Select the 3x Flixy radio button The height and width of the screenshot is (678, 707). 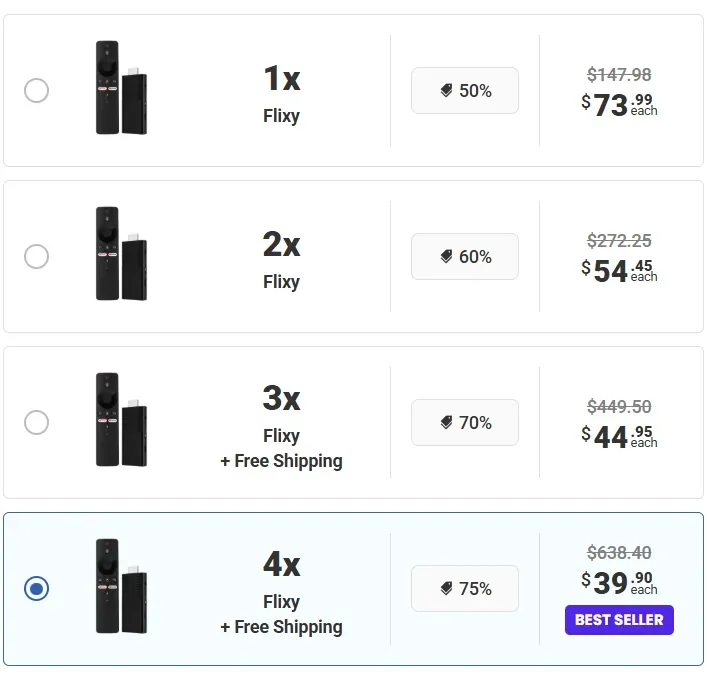tap(36, 423)
